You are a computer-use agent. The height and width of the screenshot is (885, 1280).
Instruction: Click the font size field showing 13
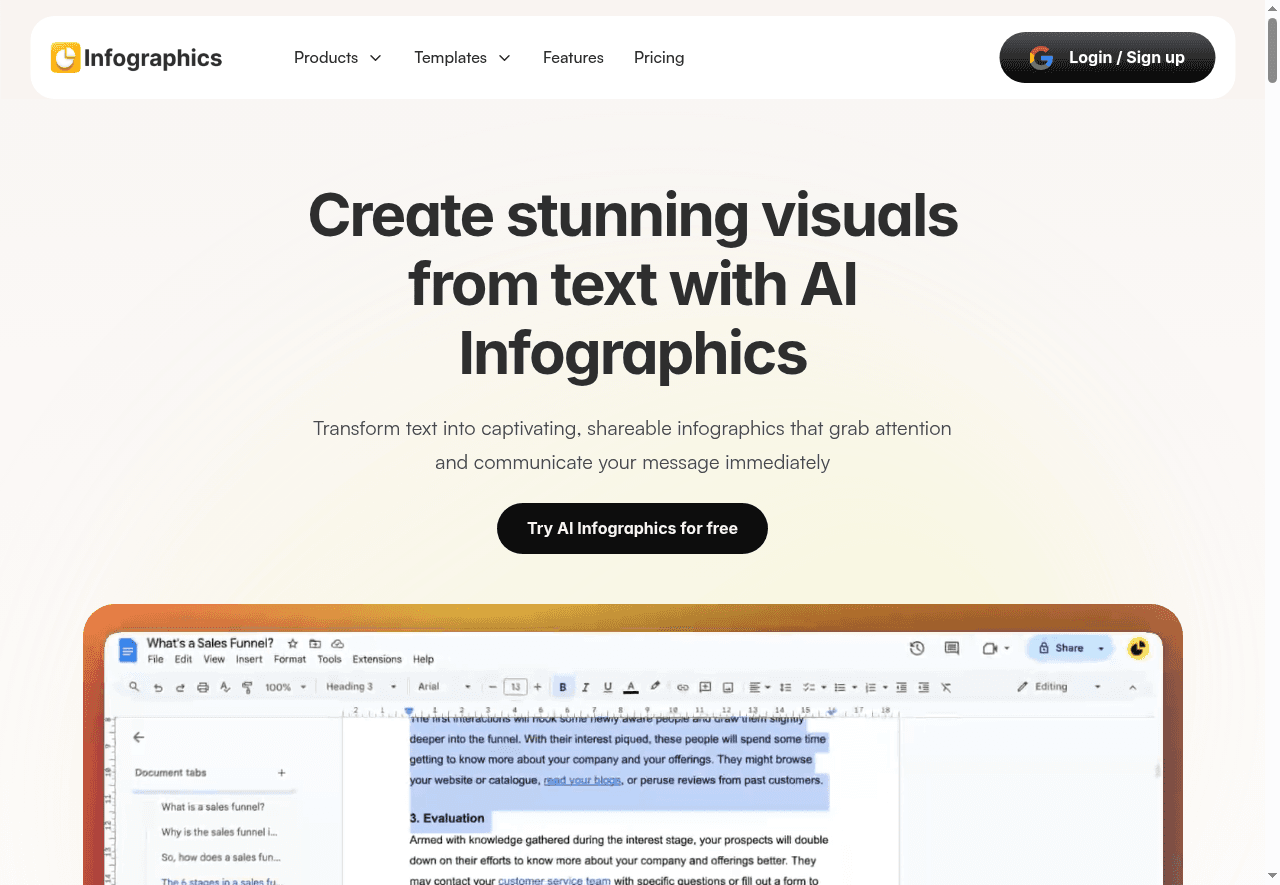tap(514, 686)
